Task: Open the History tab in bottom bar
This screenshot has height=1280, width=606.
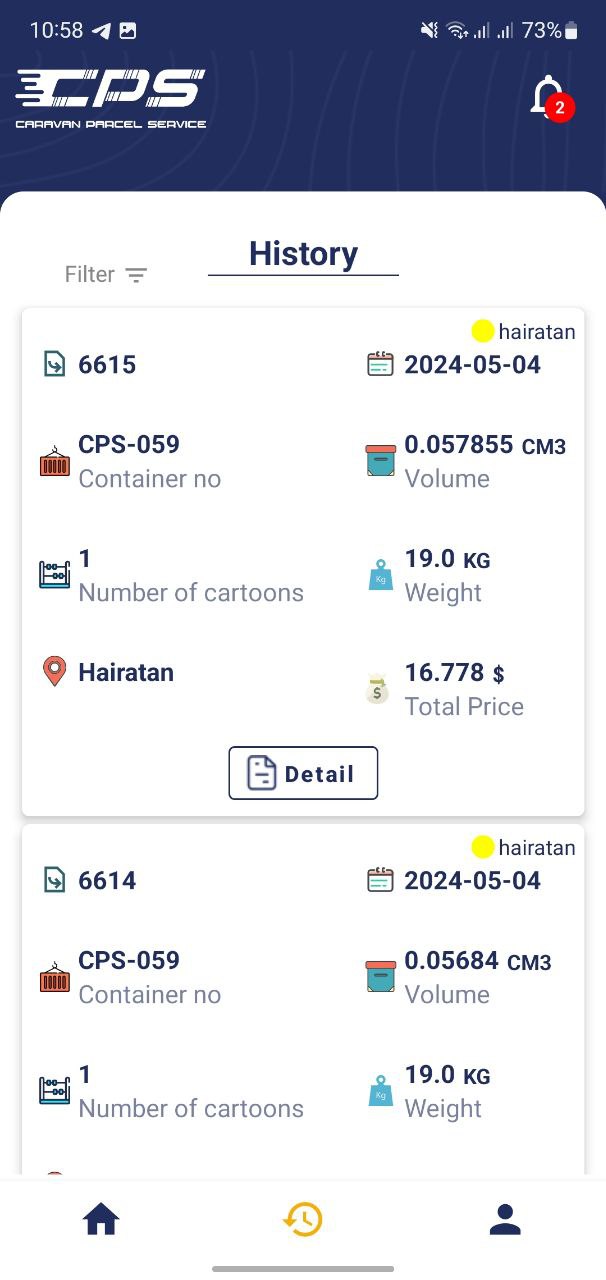Action: pos(303,1219)
